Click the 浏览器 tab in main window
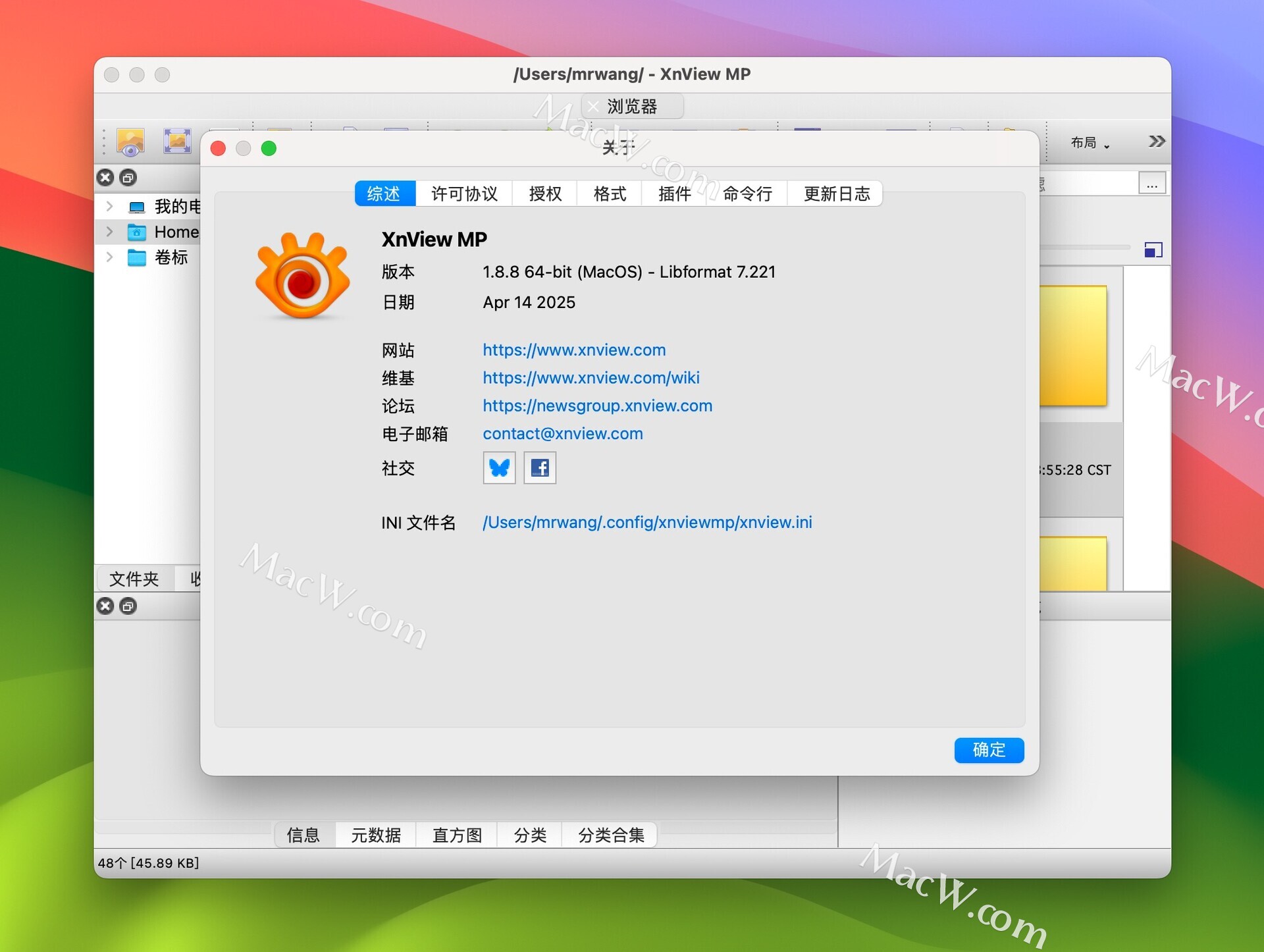The width and height of the screenshot is (1264, 952). [632, 106]
